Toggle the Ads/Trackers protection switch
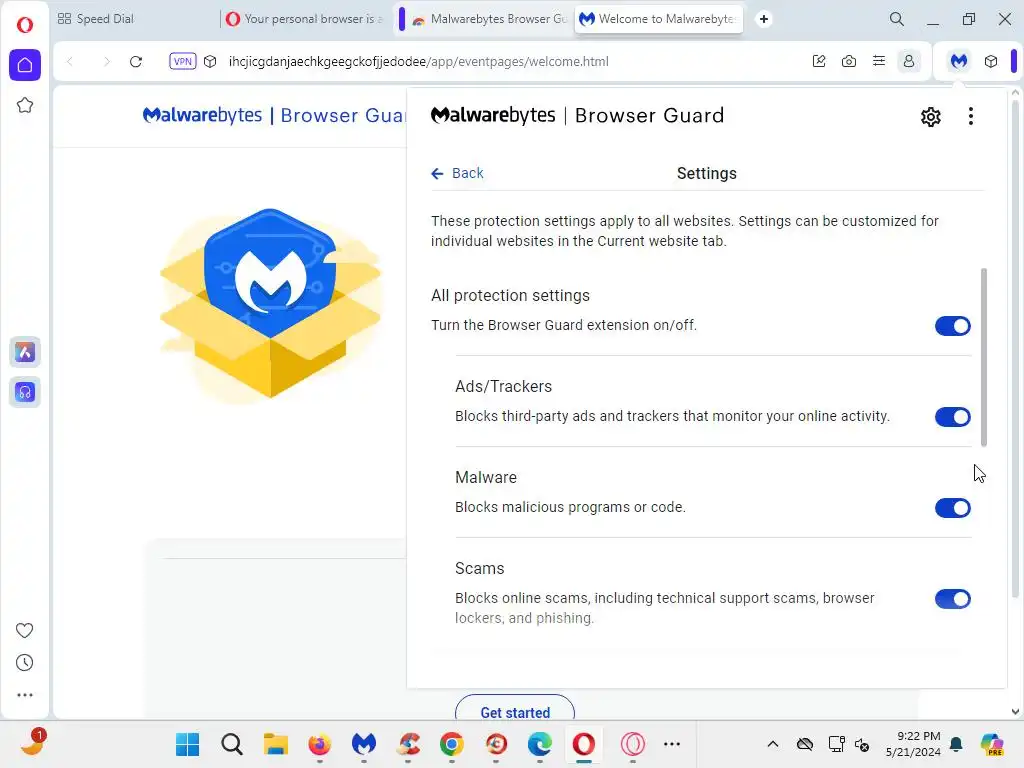Image resolution: width=1024 pixels, height=768 pixels. click(x=953, y=417)
